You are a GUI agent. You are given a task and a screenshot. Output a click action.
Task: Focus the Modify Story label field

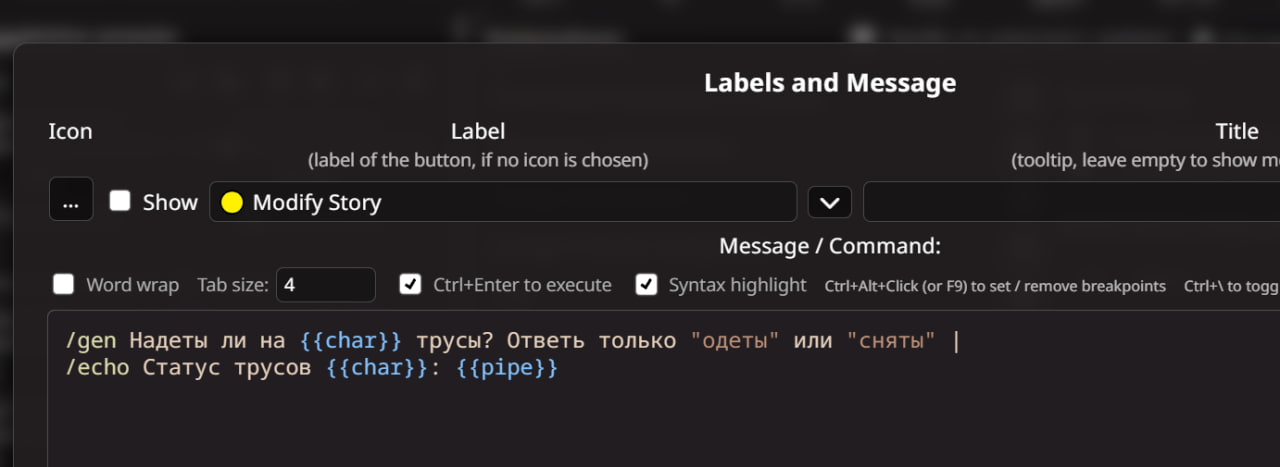tap(503, 202)
